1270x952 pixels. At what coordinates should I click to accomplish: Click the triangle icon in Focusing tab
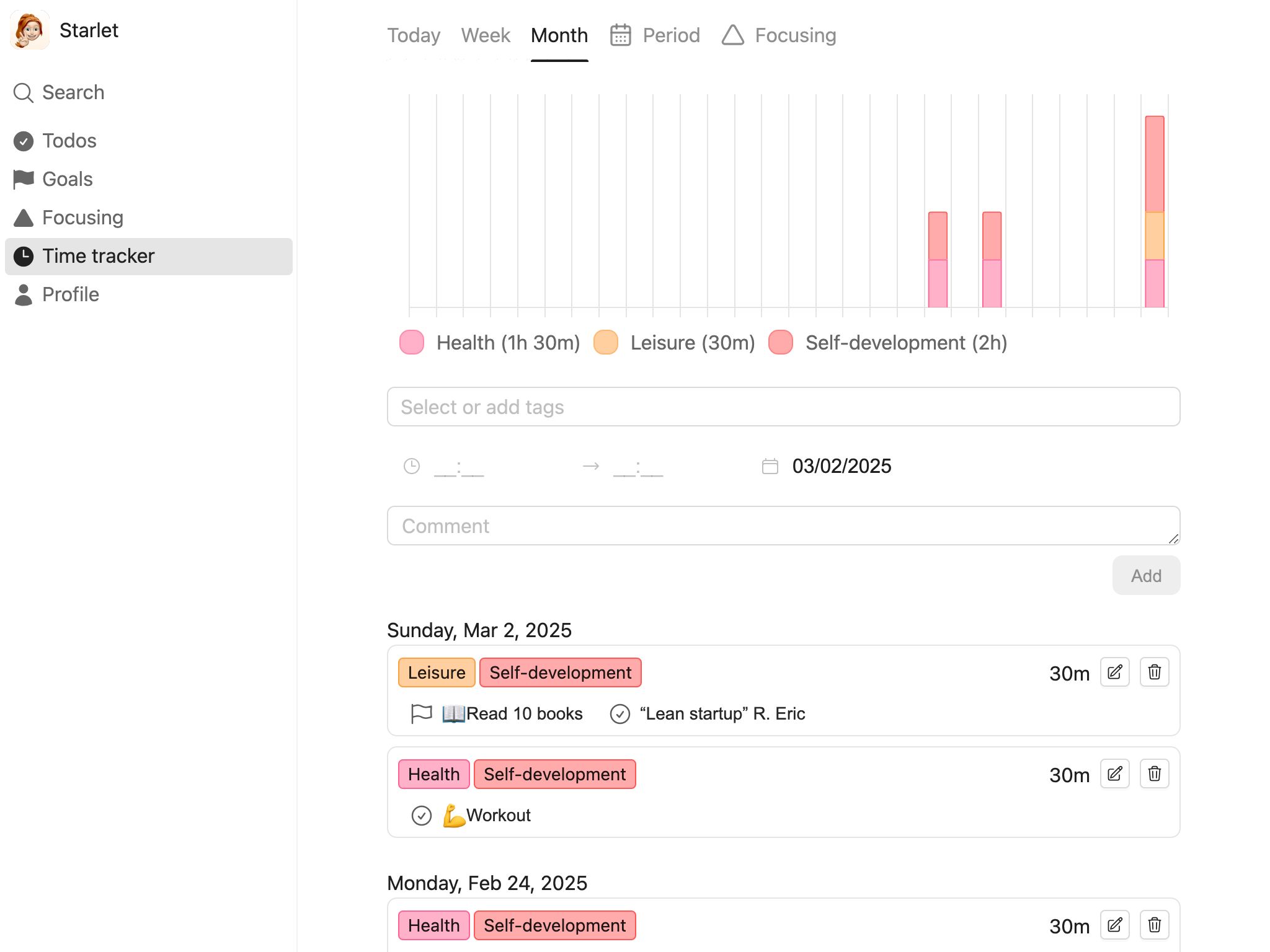click(x=732, y=35)
